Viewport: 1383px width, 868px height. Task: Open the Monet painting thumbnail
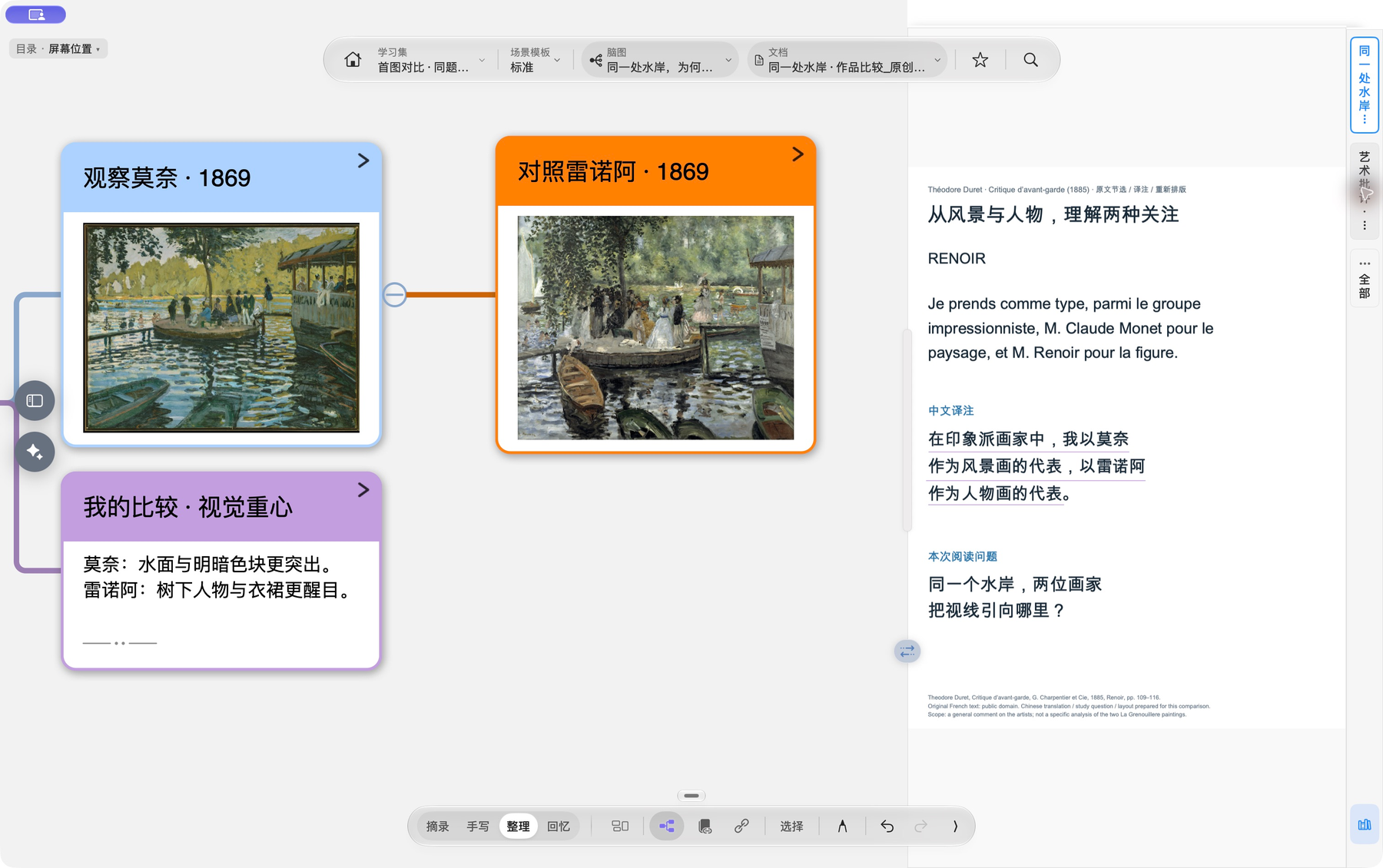tap(221, 328)
